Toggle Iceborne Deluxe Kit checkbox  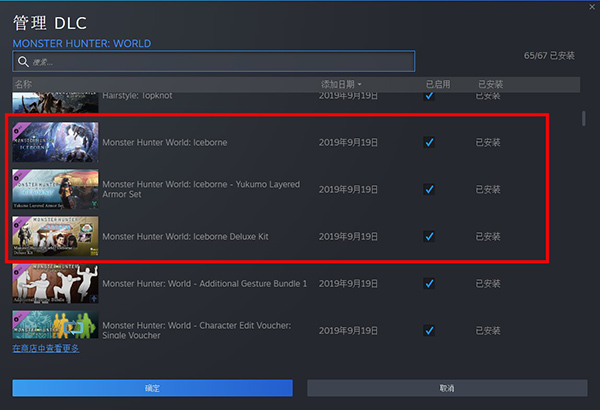pos(429,236)
